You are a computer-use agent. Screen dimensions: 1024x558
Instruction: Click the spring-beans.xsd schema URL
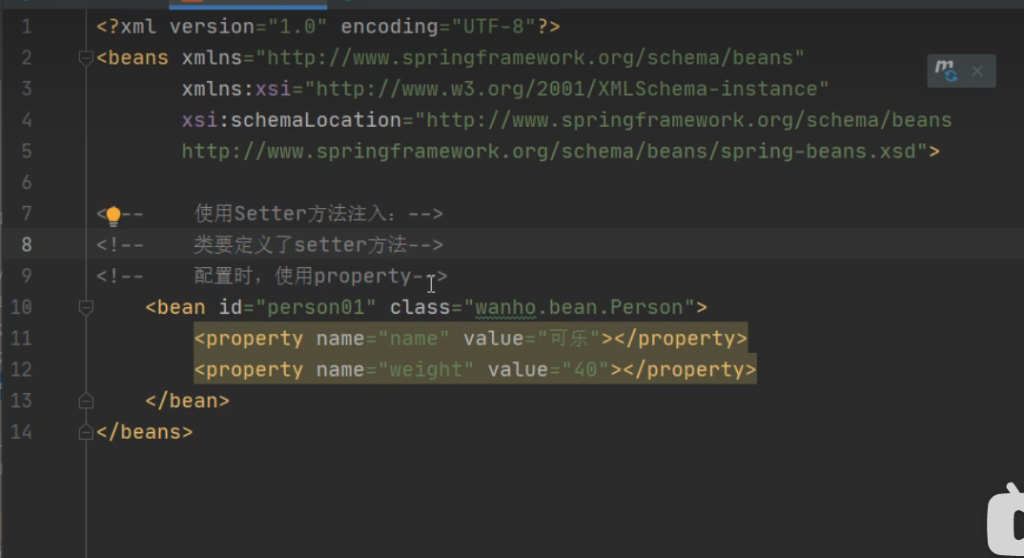point(555,151)
